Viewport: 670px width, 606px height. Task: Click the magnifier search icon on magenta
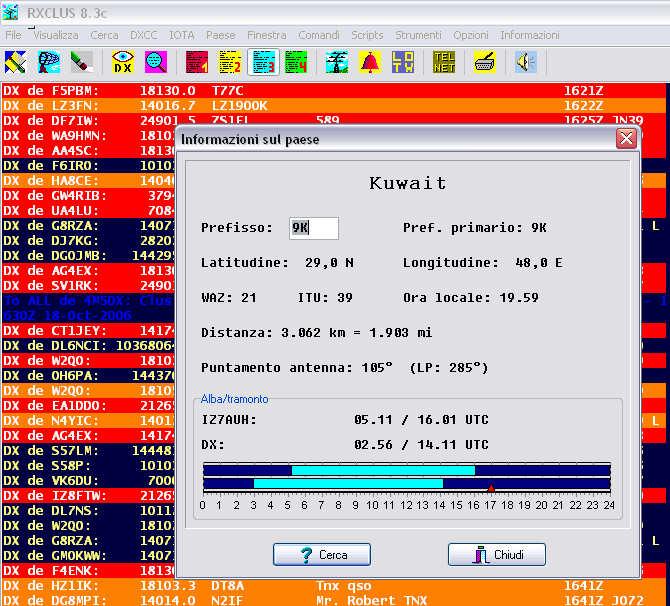(156, 62)
